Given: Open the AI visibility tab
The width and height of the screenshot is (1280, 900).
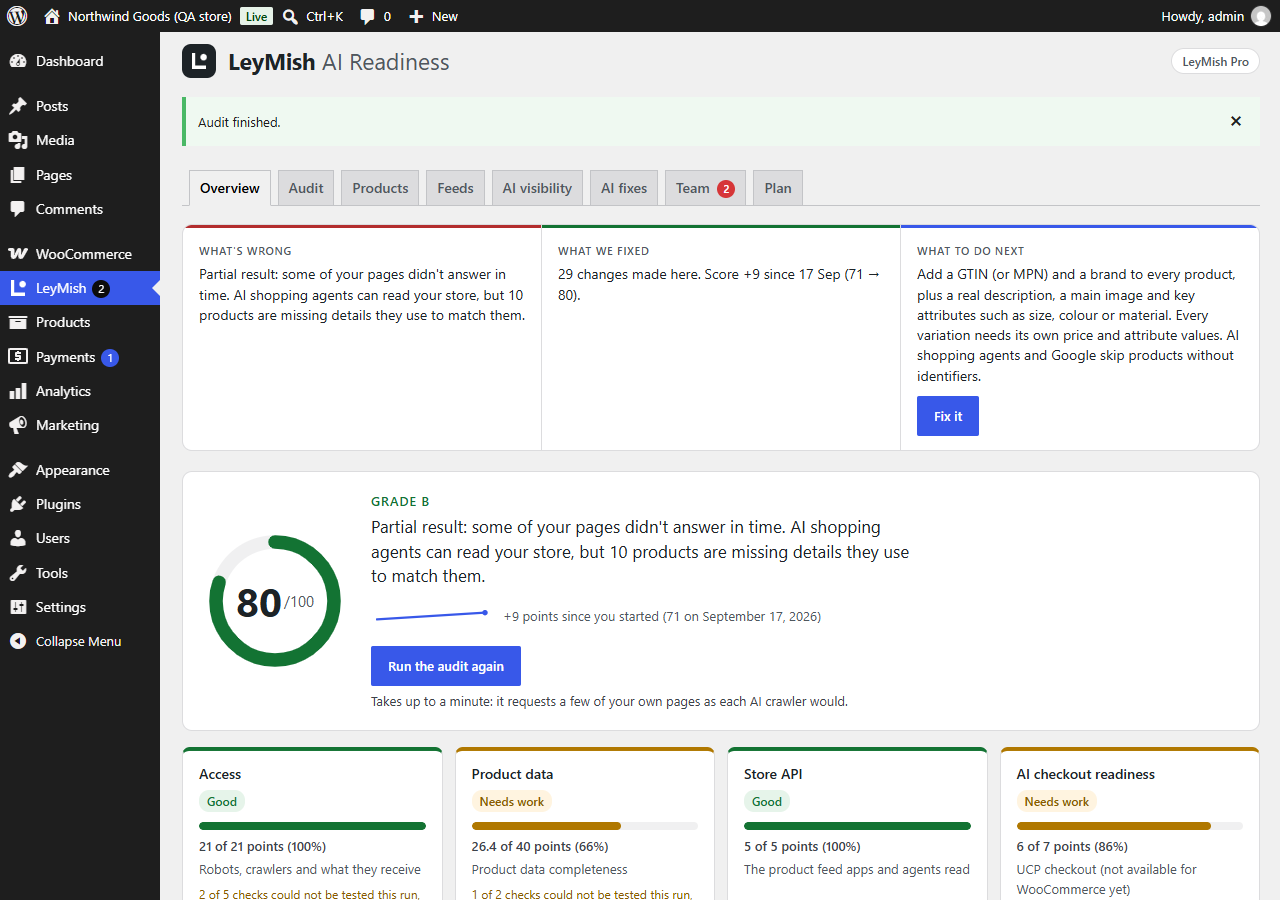Looking at the screenshot, I should pyautogui.click(x=537, y=188).
